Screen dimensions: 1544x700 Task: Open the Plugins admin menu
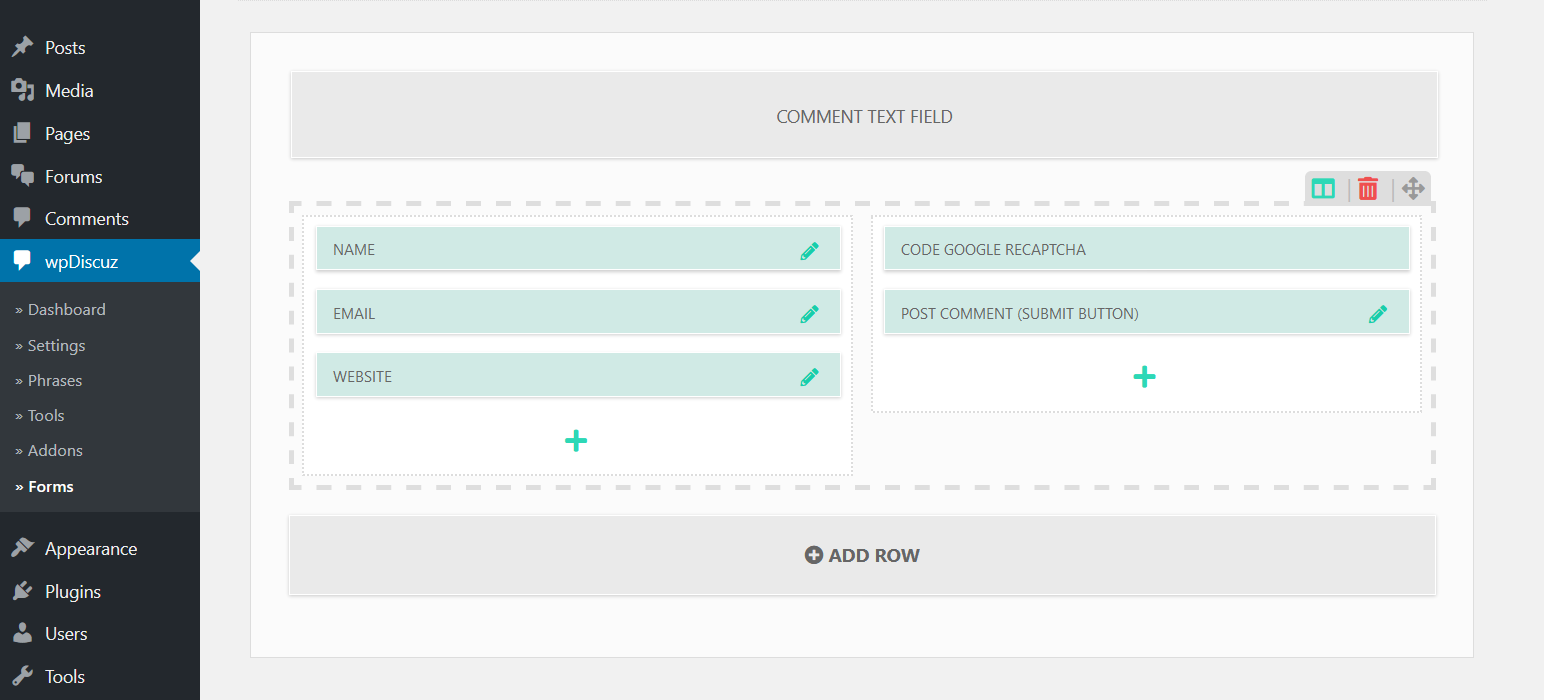(72, 592)
